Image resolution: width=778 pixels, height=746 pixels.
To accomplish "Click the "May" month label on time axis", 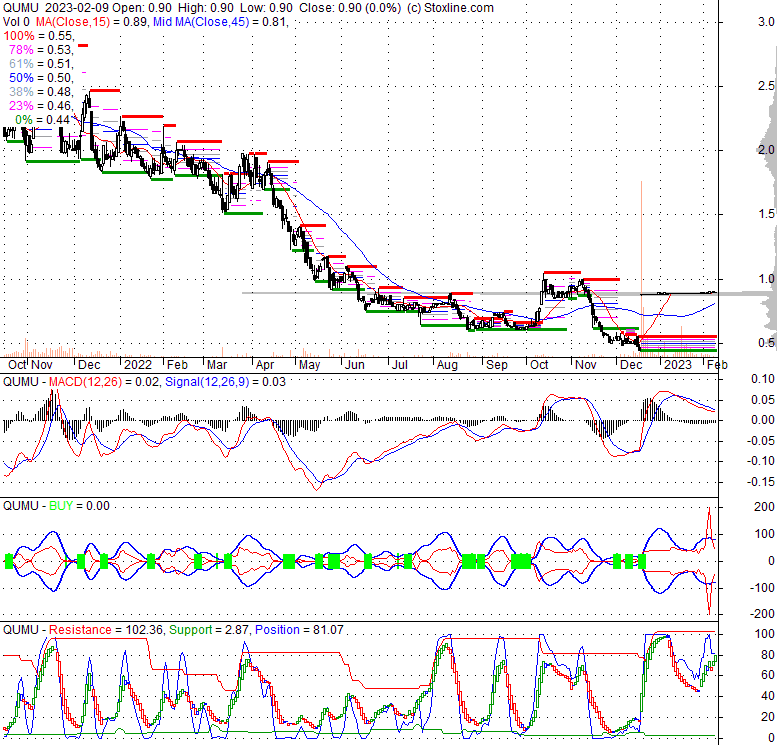I will [x=309, y=365].
